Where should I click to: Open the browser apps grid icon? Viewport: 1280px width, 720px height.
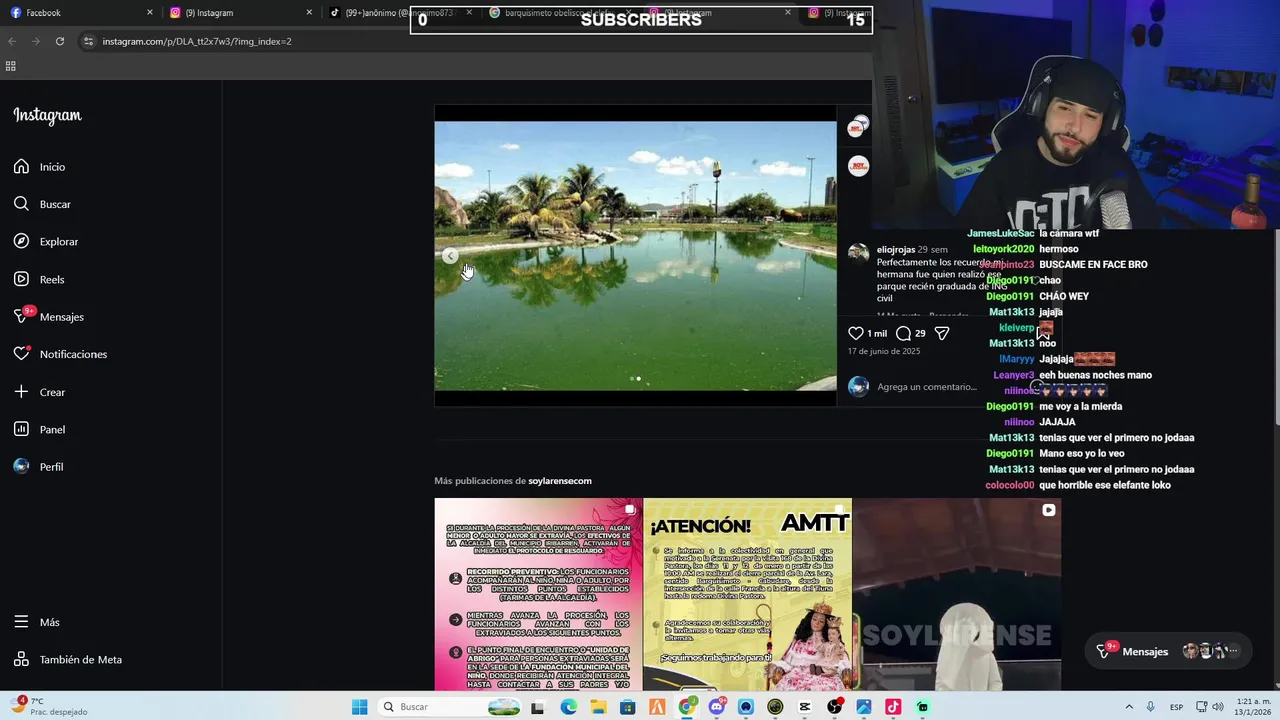(11, 66)
